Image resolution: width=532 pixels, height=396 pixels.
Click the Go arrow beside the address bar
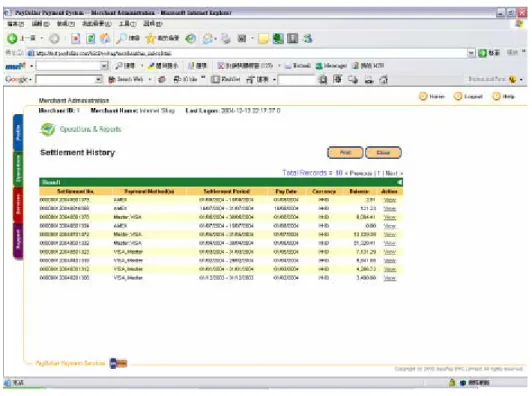482,53
